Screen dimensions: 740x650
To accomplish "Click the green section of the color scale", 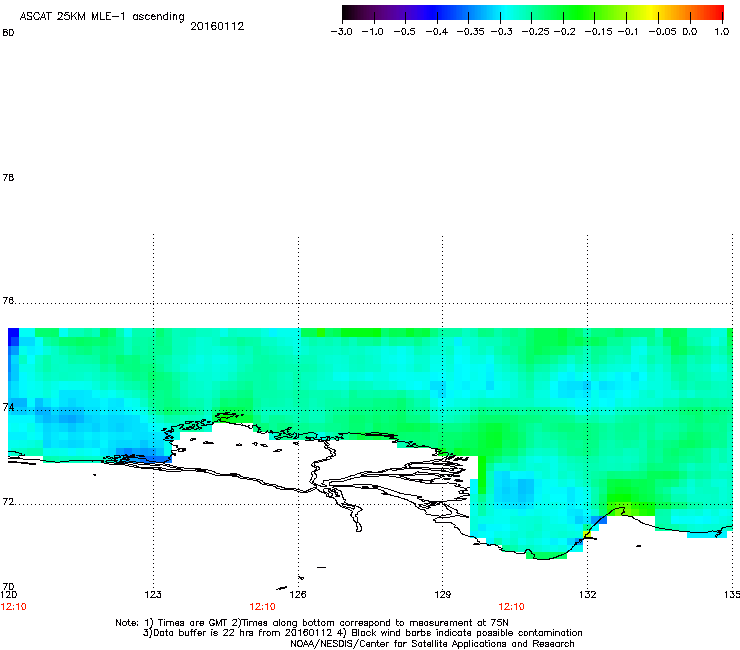I will click(x=580, y=12).
